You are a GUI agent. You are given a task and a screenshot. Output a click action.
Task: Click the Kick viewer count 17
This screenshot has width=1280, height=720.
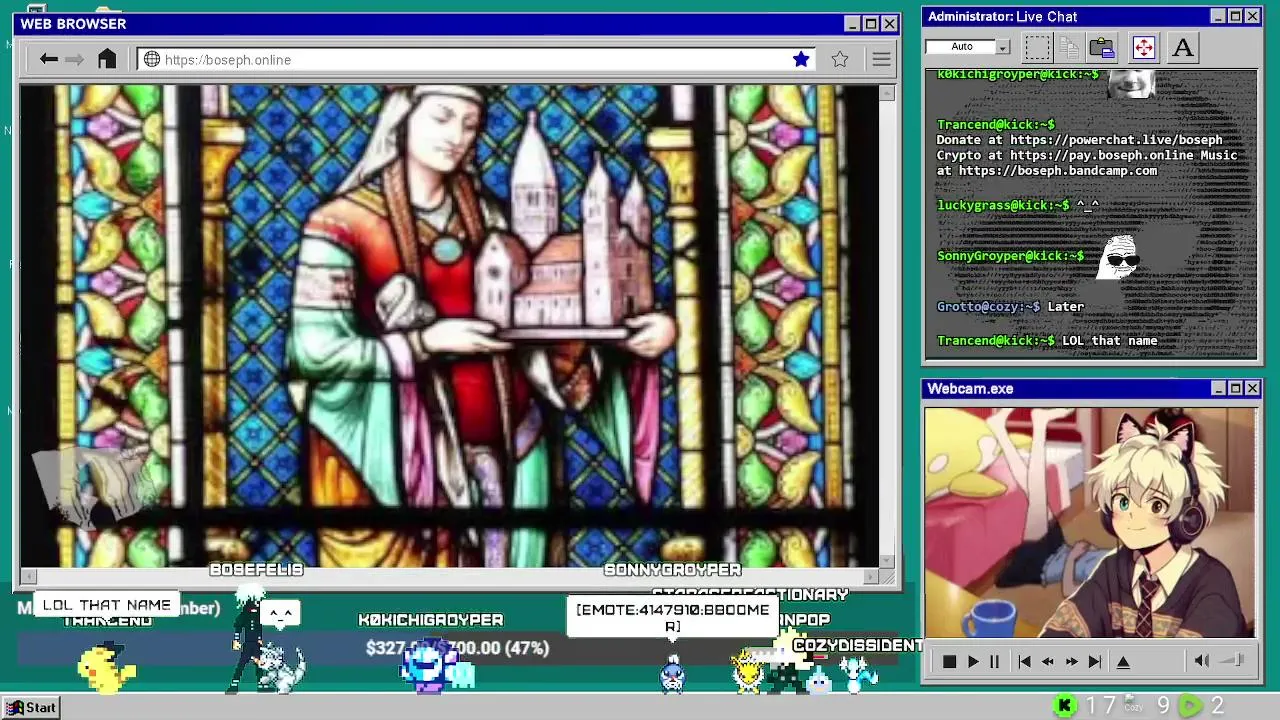[x=1101, y=706]
